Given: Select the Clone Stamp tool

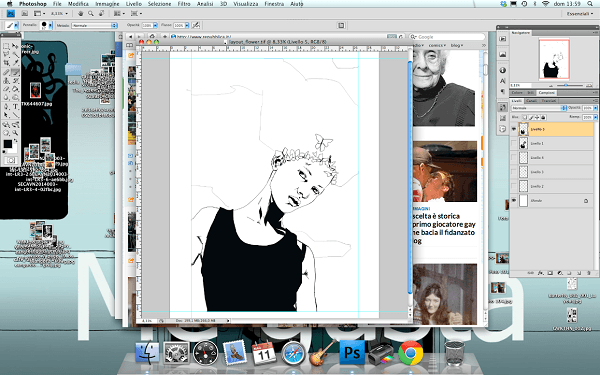Looking at the screenshot, I should (6, 80).
